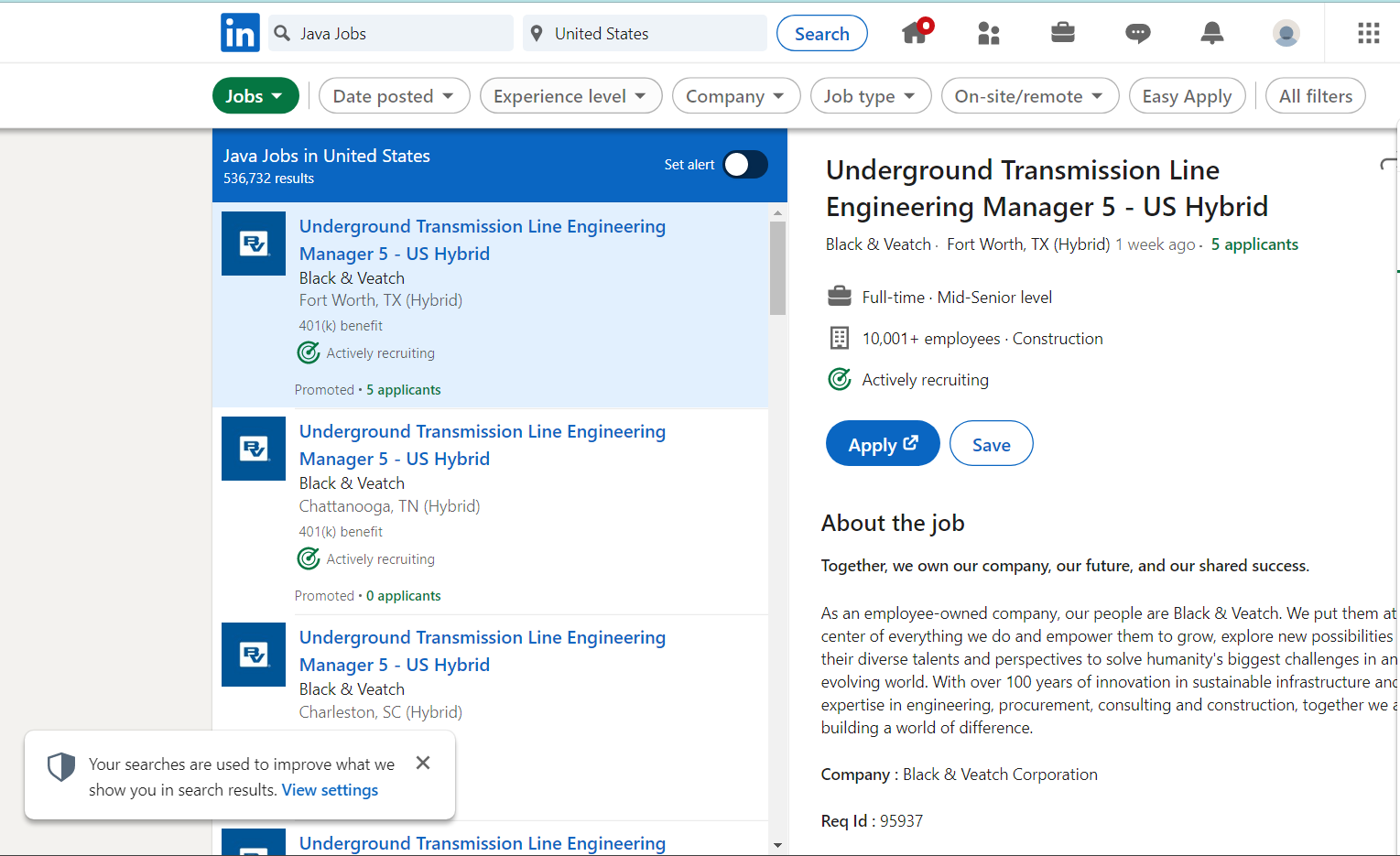
Task: Focus the Java Jobs search field
Action: coord(391,34)
